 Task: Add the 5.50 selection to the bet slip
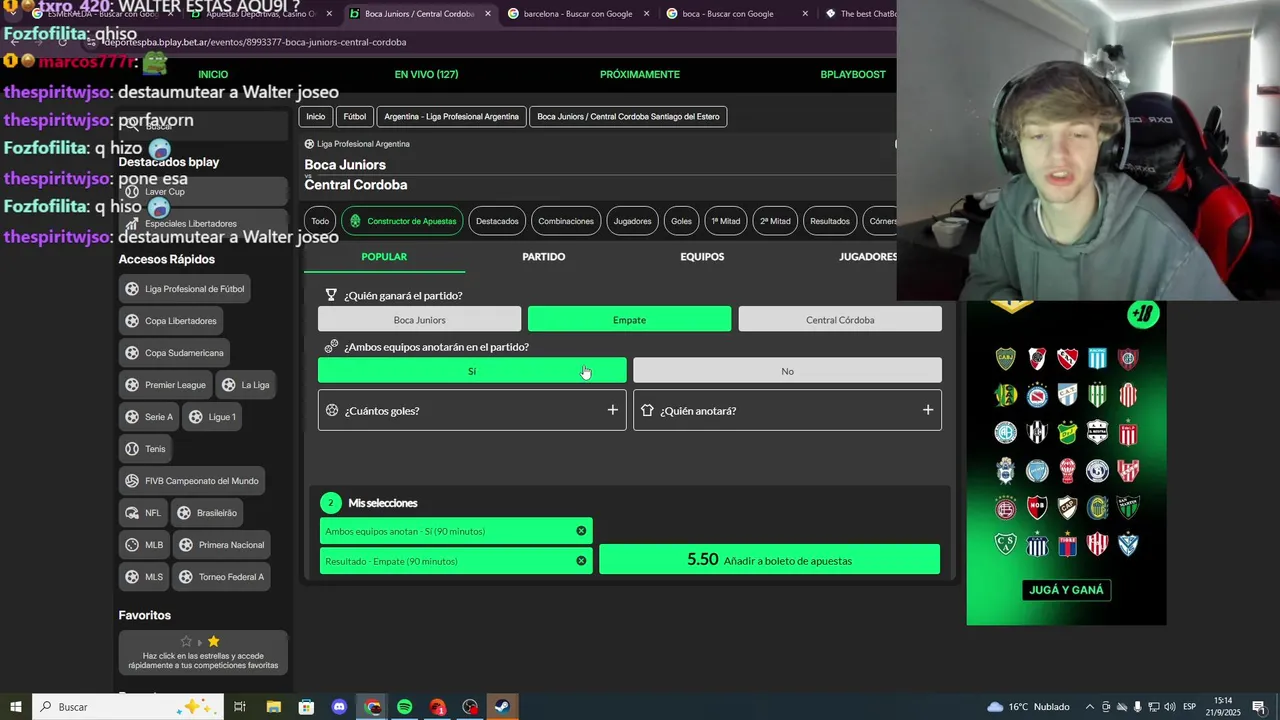(x=769, y=560)
